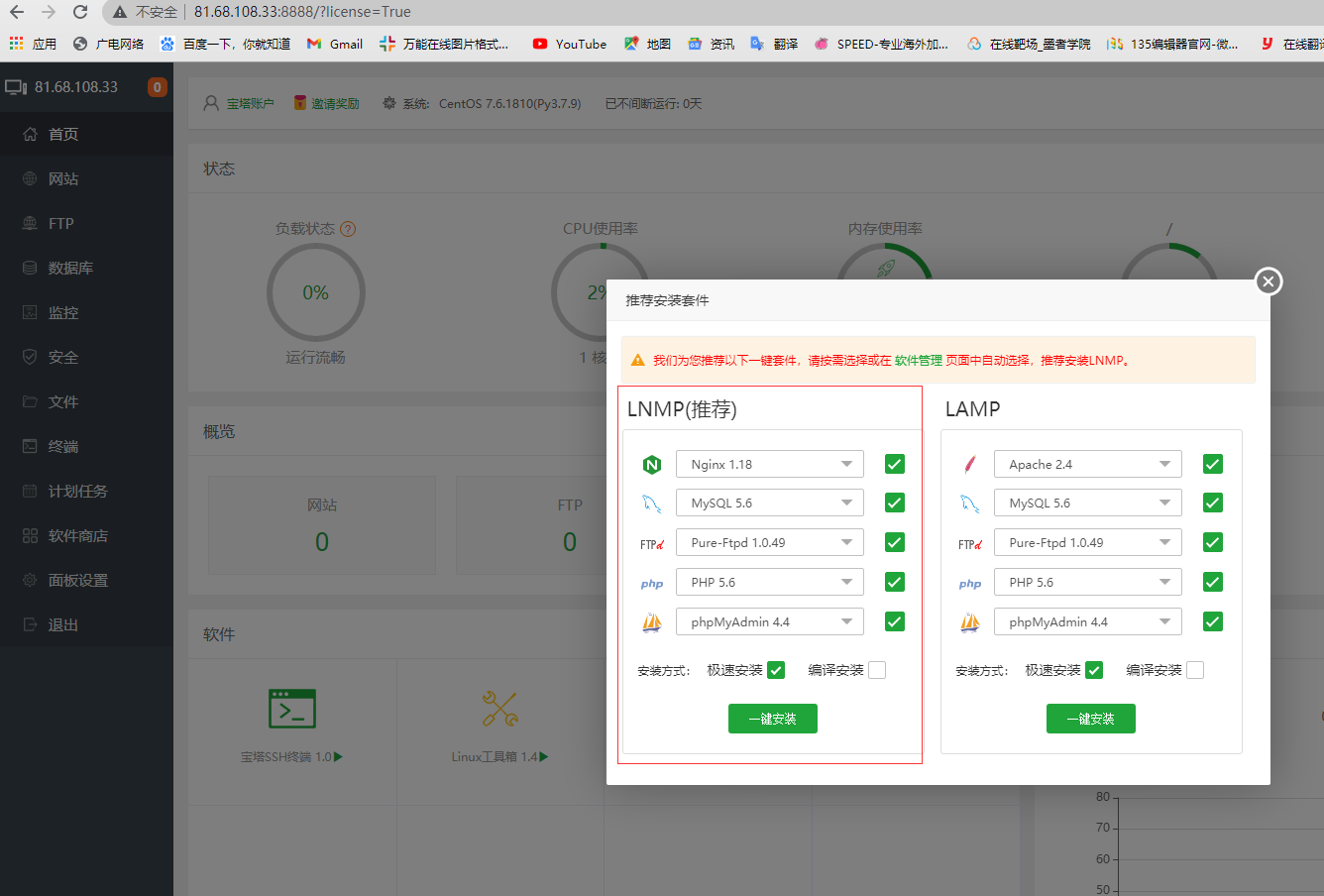The width and height of the screenshot is (1324, 896).
Task: Expand the LAMP MySQL 5.6 version dropdown
Action: [1088, 504]
